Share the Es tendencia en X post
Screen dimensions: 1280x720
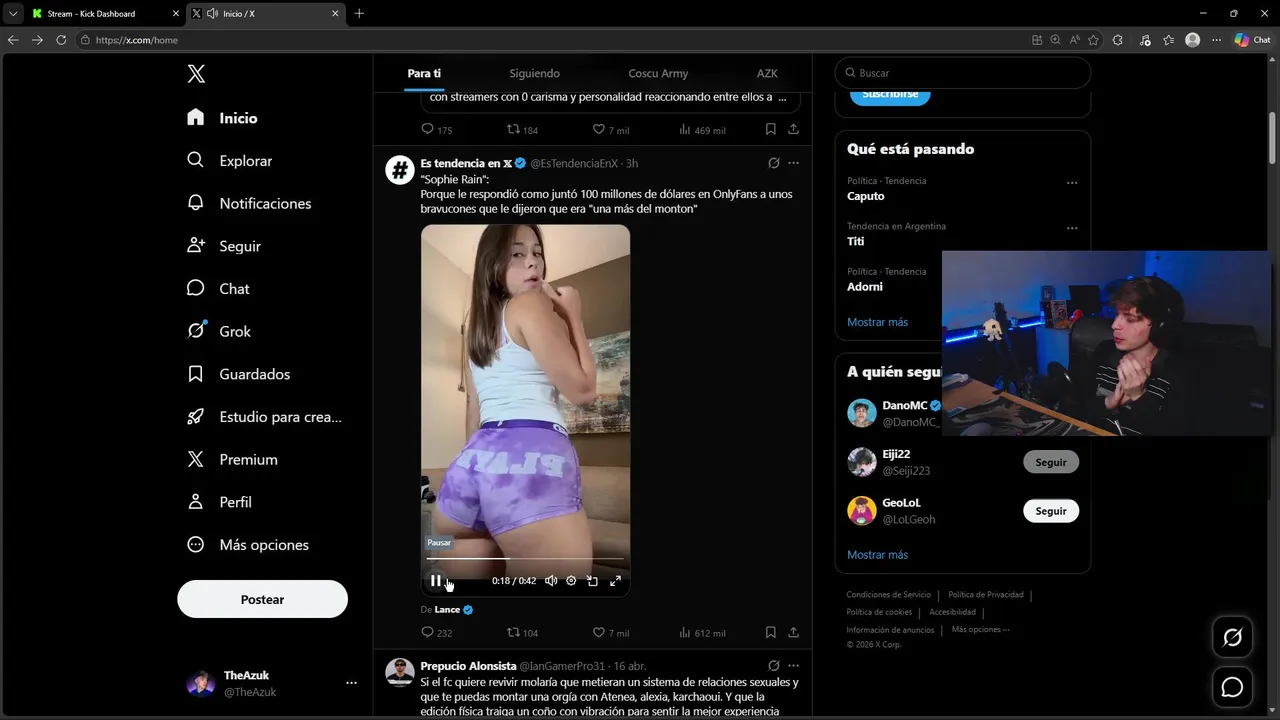click(x=793, y=633)
